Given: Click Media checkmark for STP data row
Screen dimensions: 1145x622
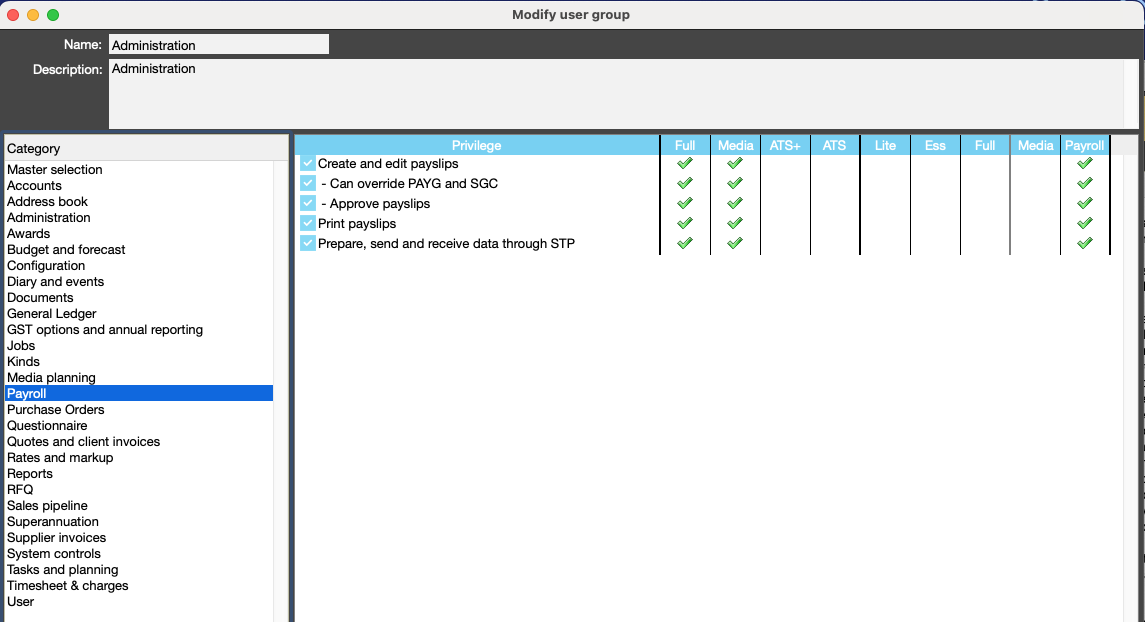Looking at the screenshot, I should point(735,243).
